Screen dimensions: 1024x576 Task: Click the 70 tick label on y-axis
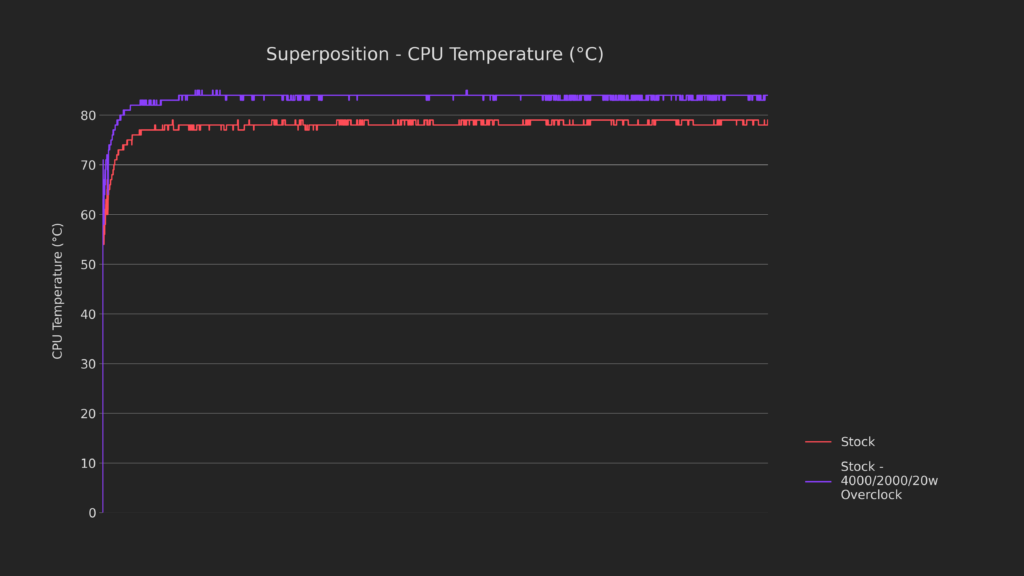click(x=88, y=165)
